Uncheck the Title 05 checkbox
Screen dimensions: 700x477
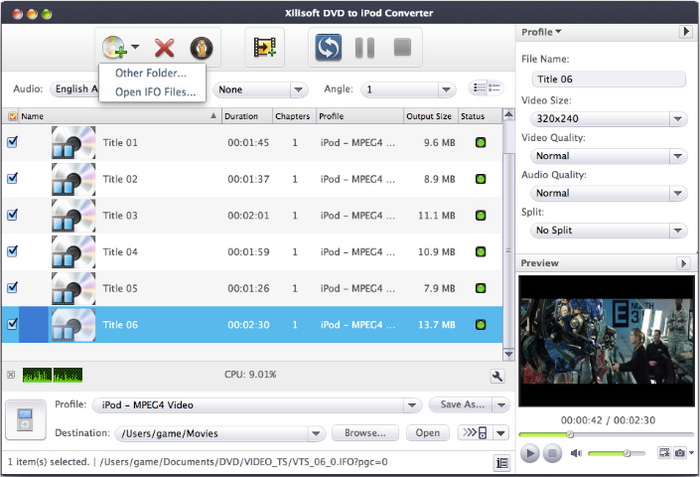point(12,288)
